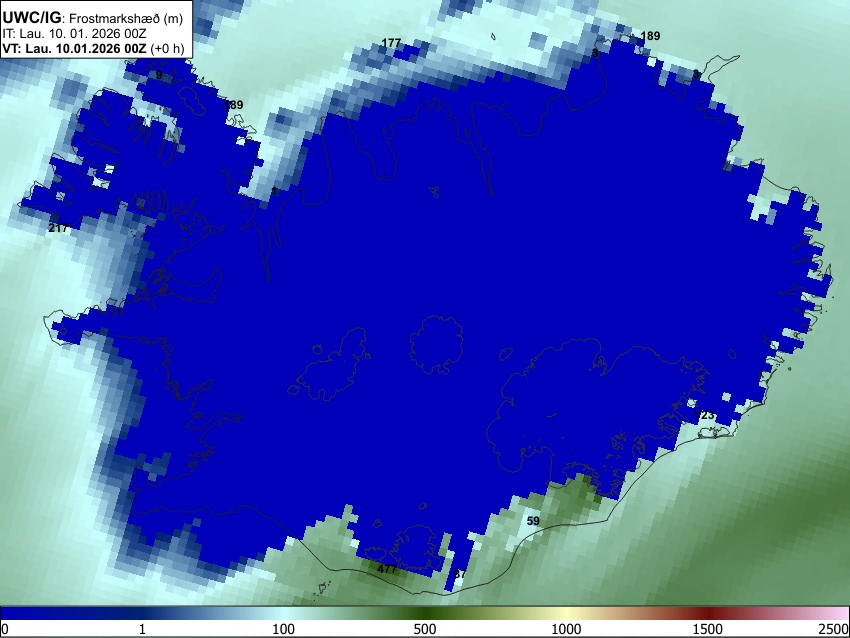
Task: Click the UWC/IG heading text
Action: (31, 18)
